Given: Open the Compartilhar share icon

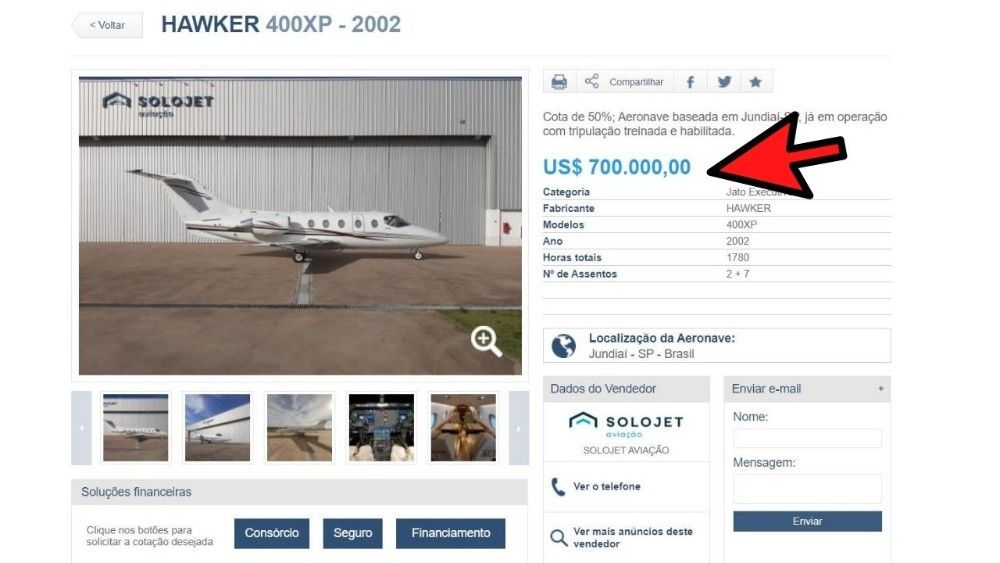Looking at the screenshot, I should click(592, 81).
